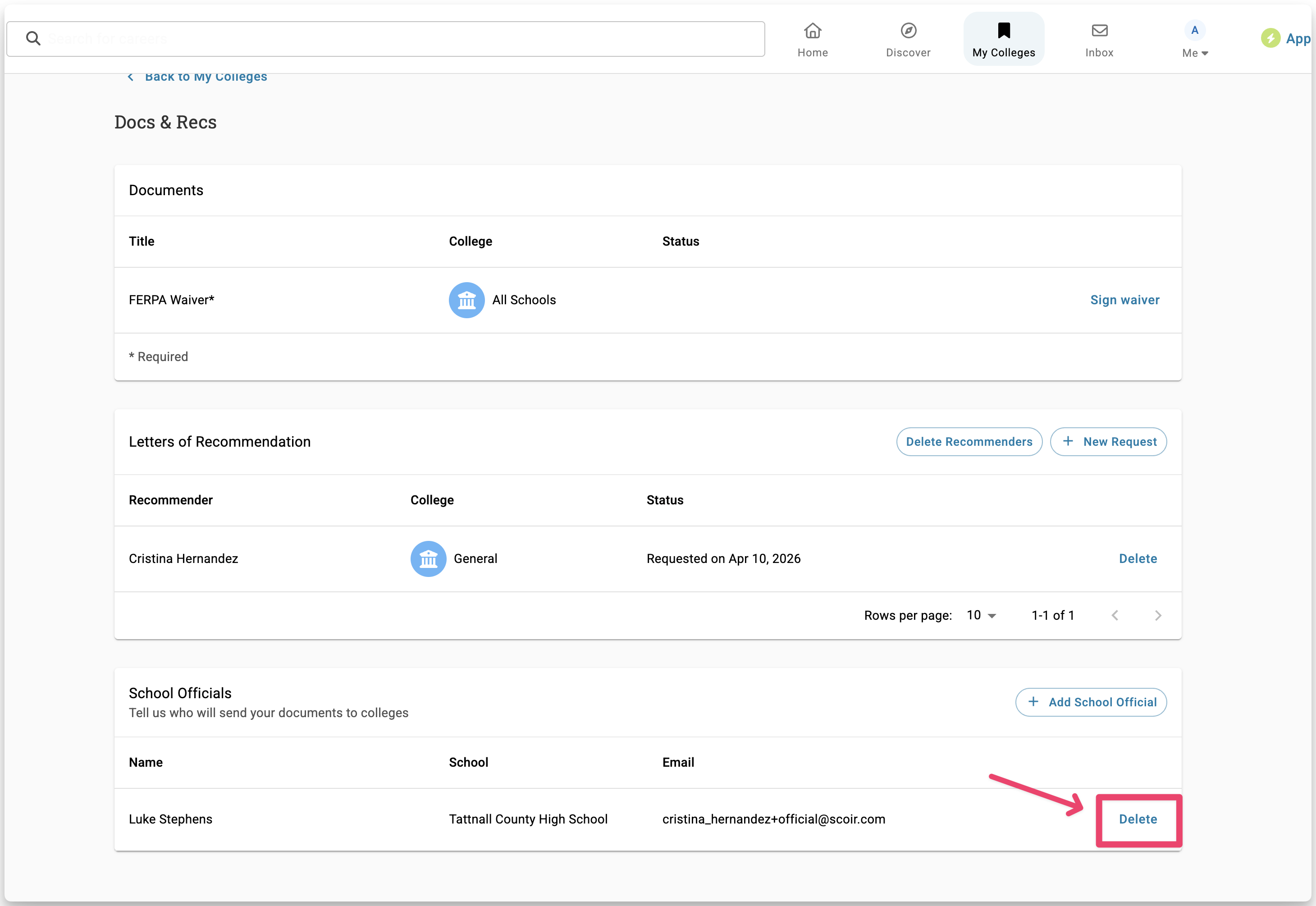The width and height of the screenshot is (1316, 906).
Task: Click Add School Official button
Action: [x=1091, y=702]
